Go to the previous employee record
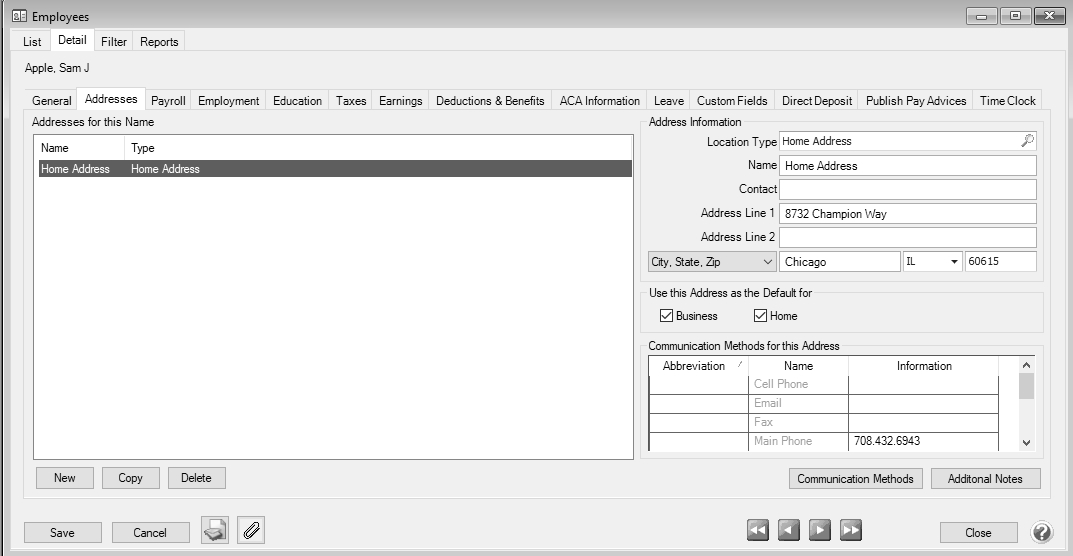The height and width of the screenshot is (556, 1073). click(789, 531)
